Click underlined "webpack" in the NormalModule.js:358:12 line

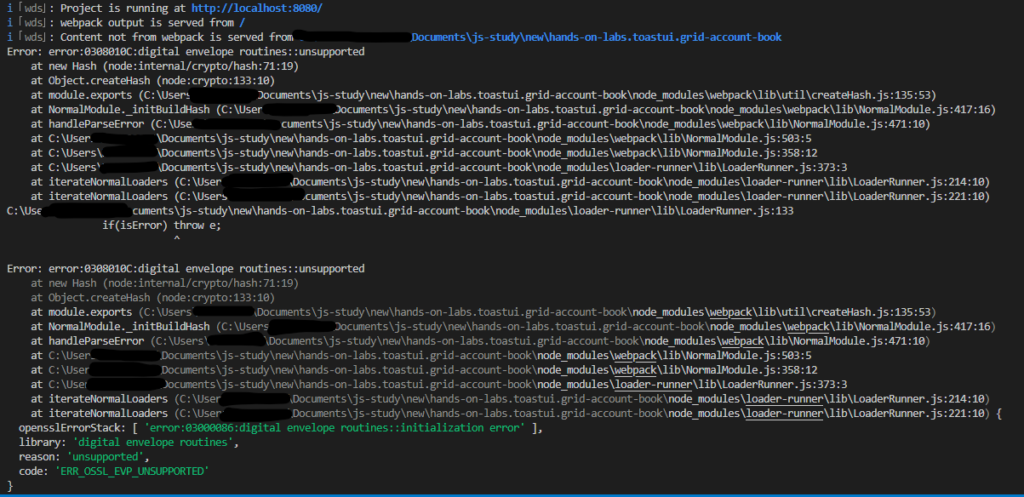pyautogui.click(x=633, y=370)
